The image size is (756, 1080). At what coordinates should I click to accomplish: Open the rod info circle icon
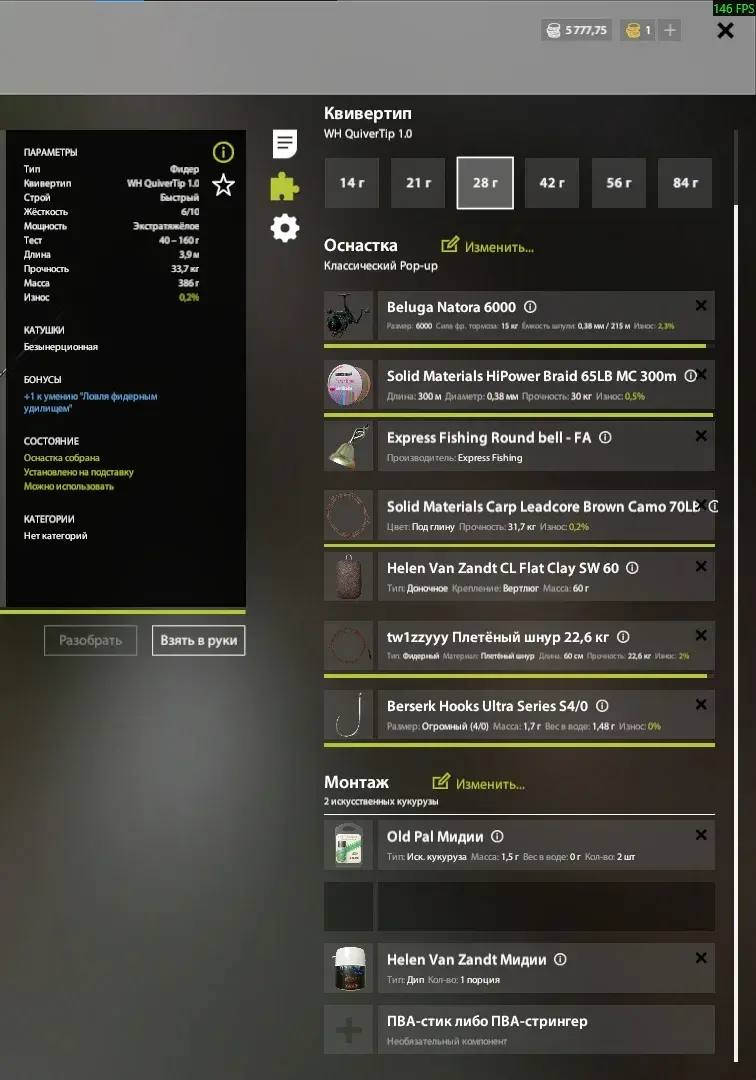point(223,152)
